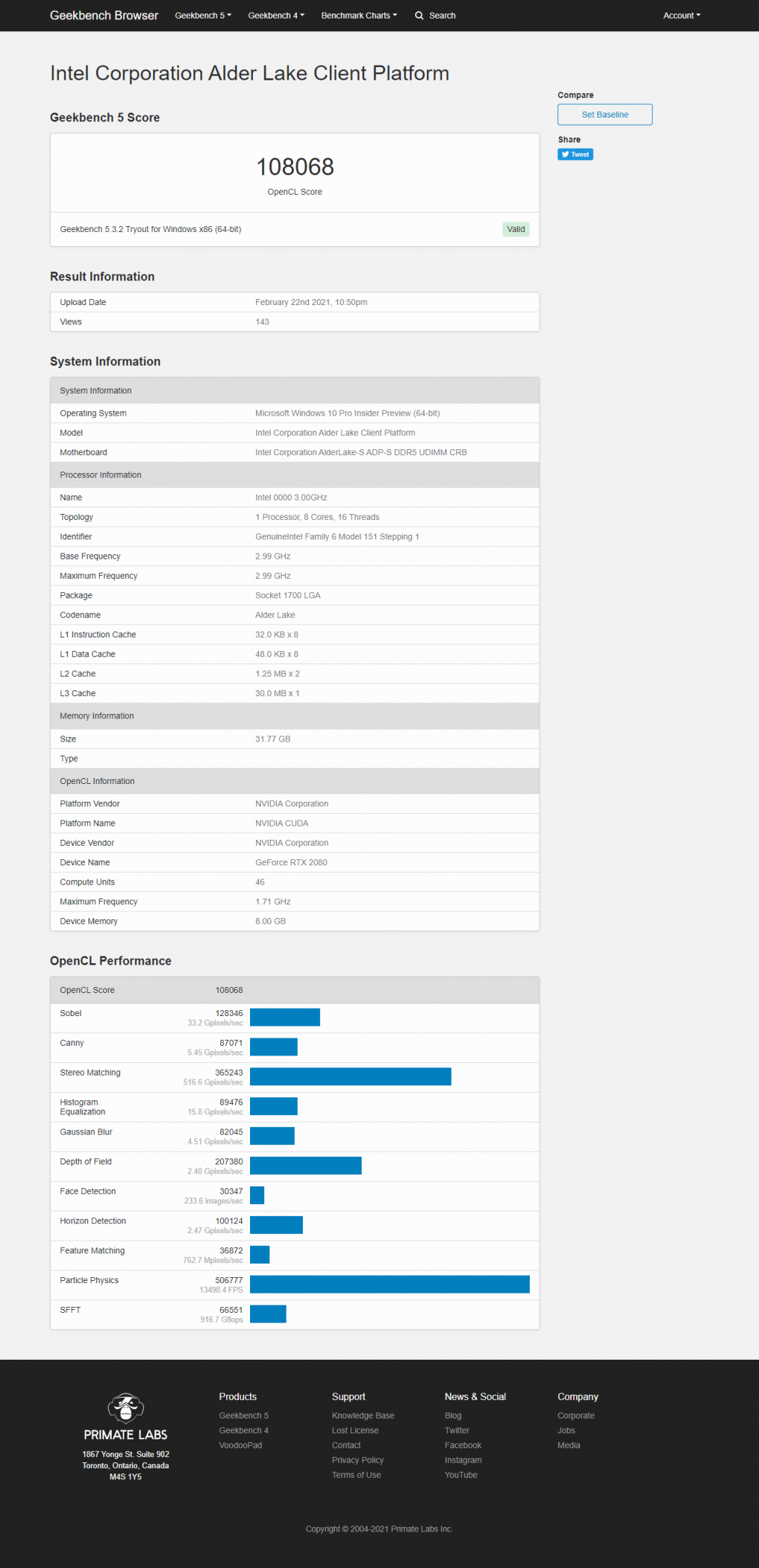
Task: Open the Jobs company link
Action: (x=566, y=1430)
